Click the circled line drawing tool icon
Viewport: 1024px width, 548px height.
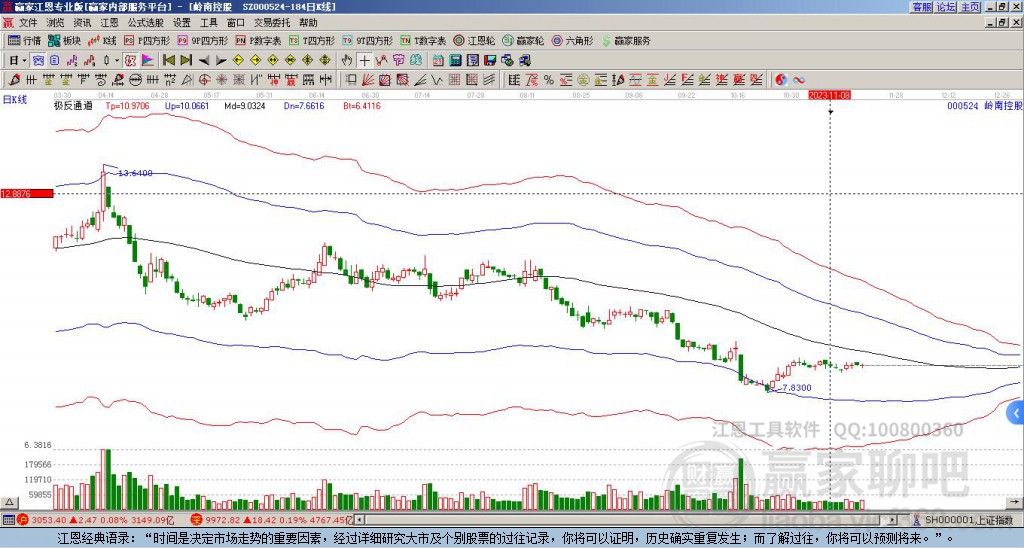[135, 80]
